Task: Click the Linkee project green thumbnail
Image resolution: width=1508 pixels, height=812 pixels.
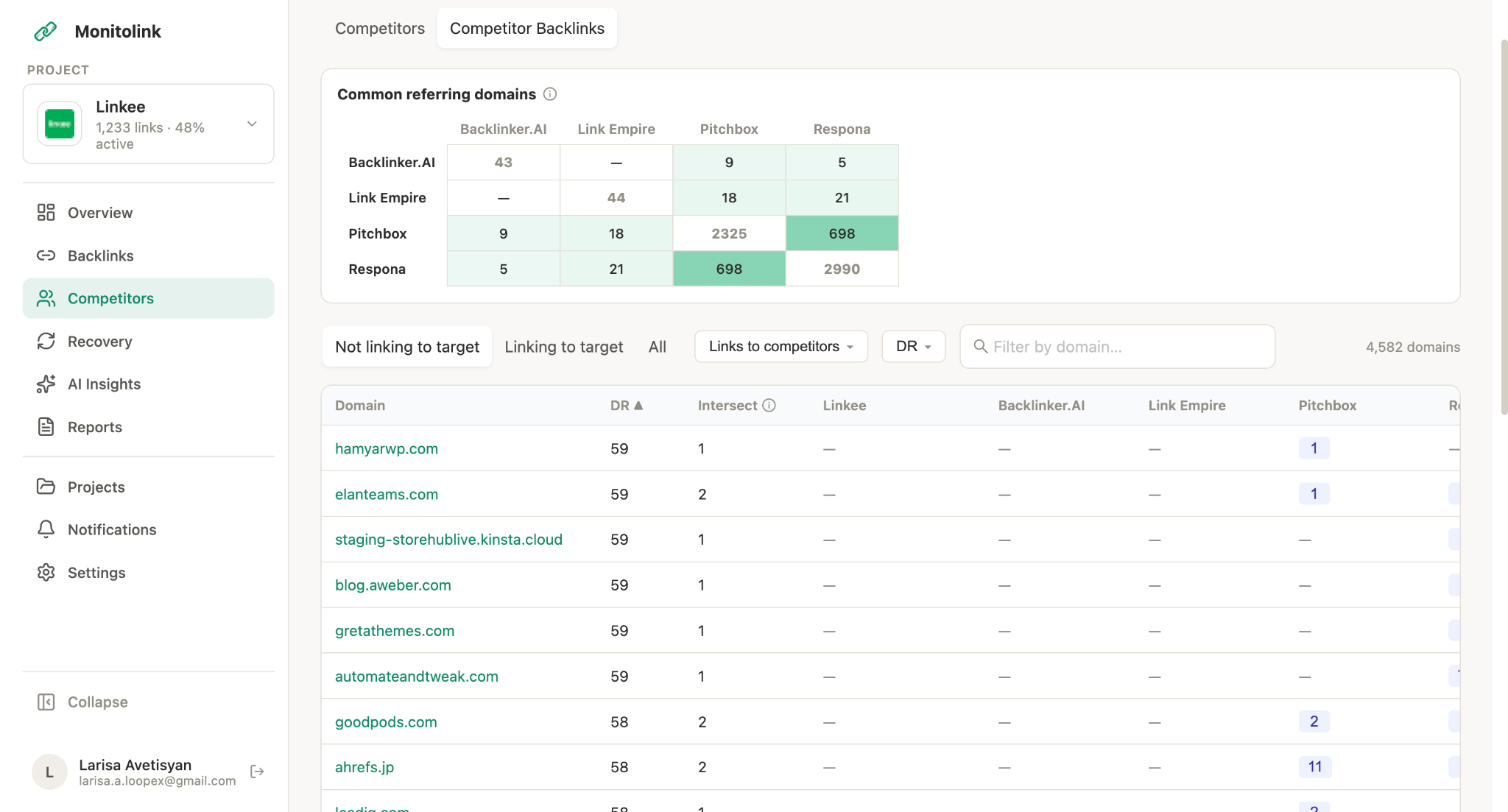Action: click(x=60, y=124)
